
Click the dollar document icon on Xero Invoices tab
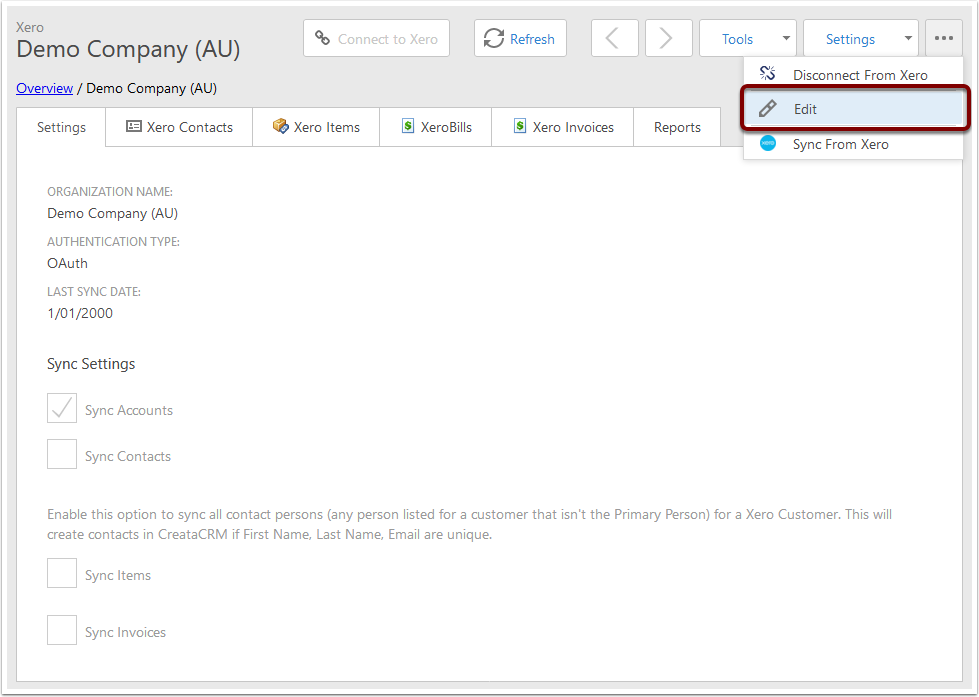[x=519, y=126]
